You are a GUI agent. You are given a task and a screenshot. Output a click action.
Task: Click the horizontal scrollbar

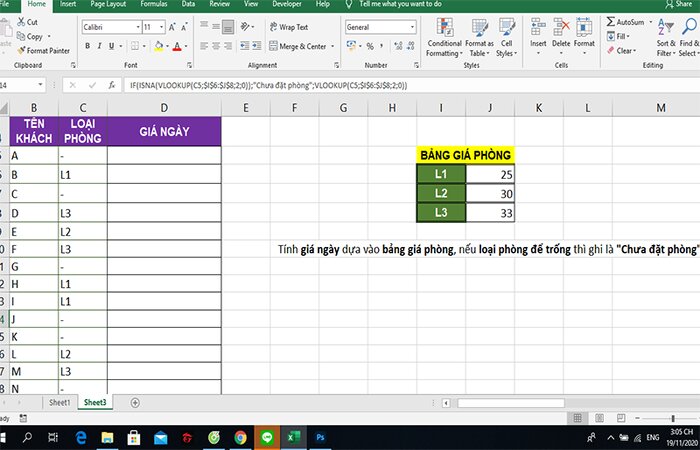coord(510,403)
